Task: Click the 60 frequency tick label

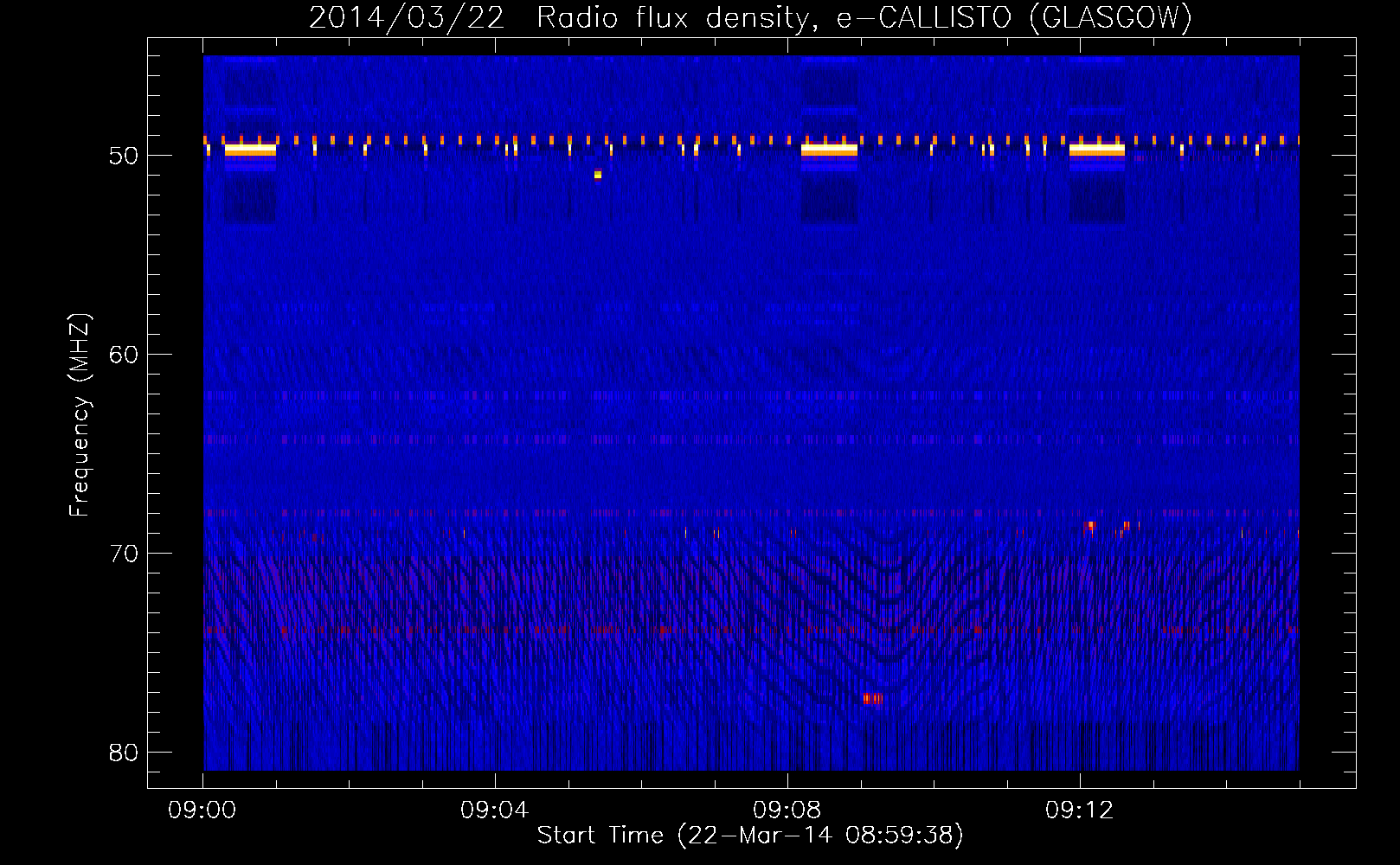Action: [x=124, y=355]
